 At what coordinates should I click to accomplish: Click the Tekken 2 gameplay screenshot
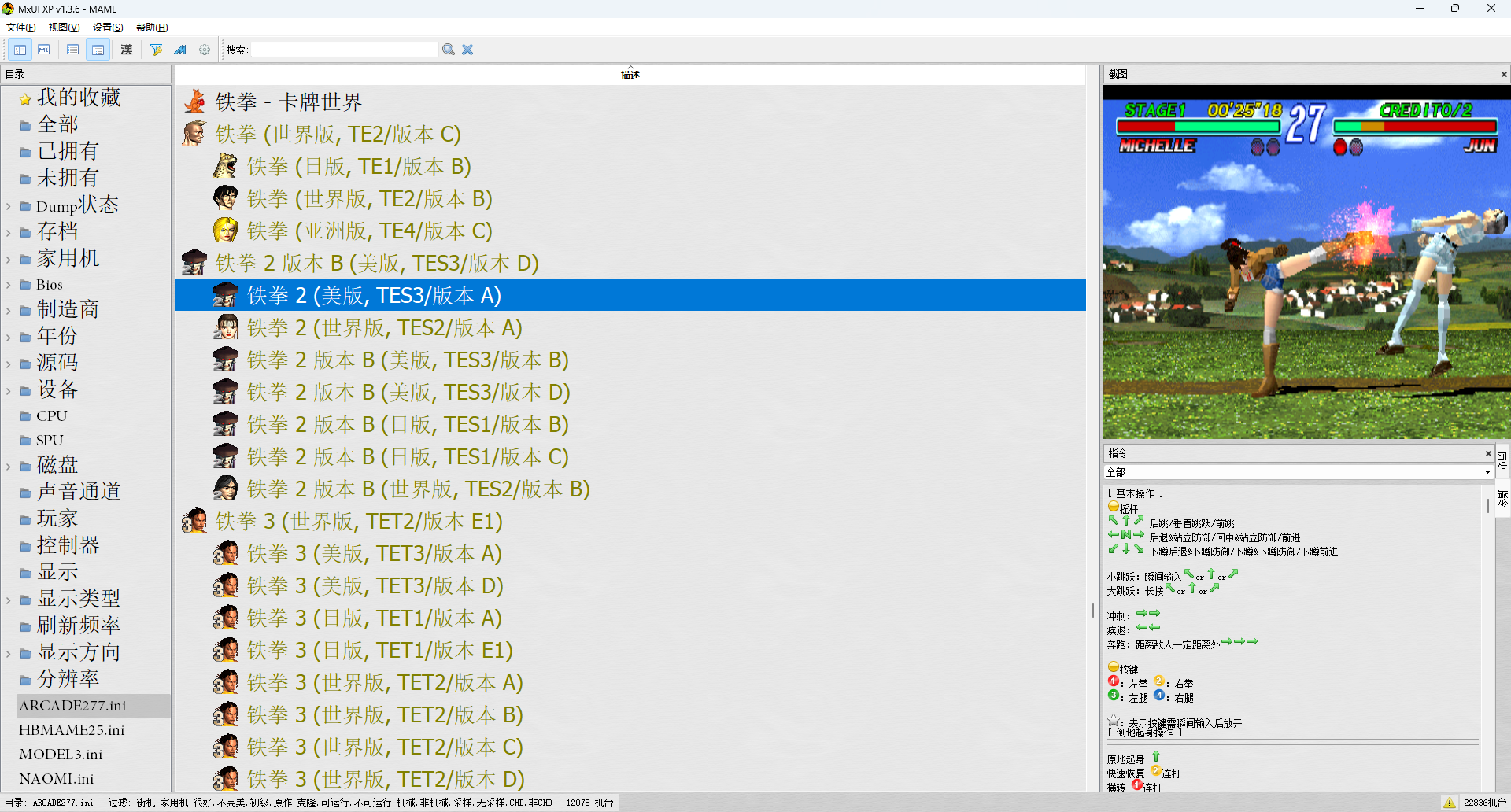[x=1306, y=262]
